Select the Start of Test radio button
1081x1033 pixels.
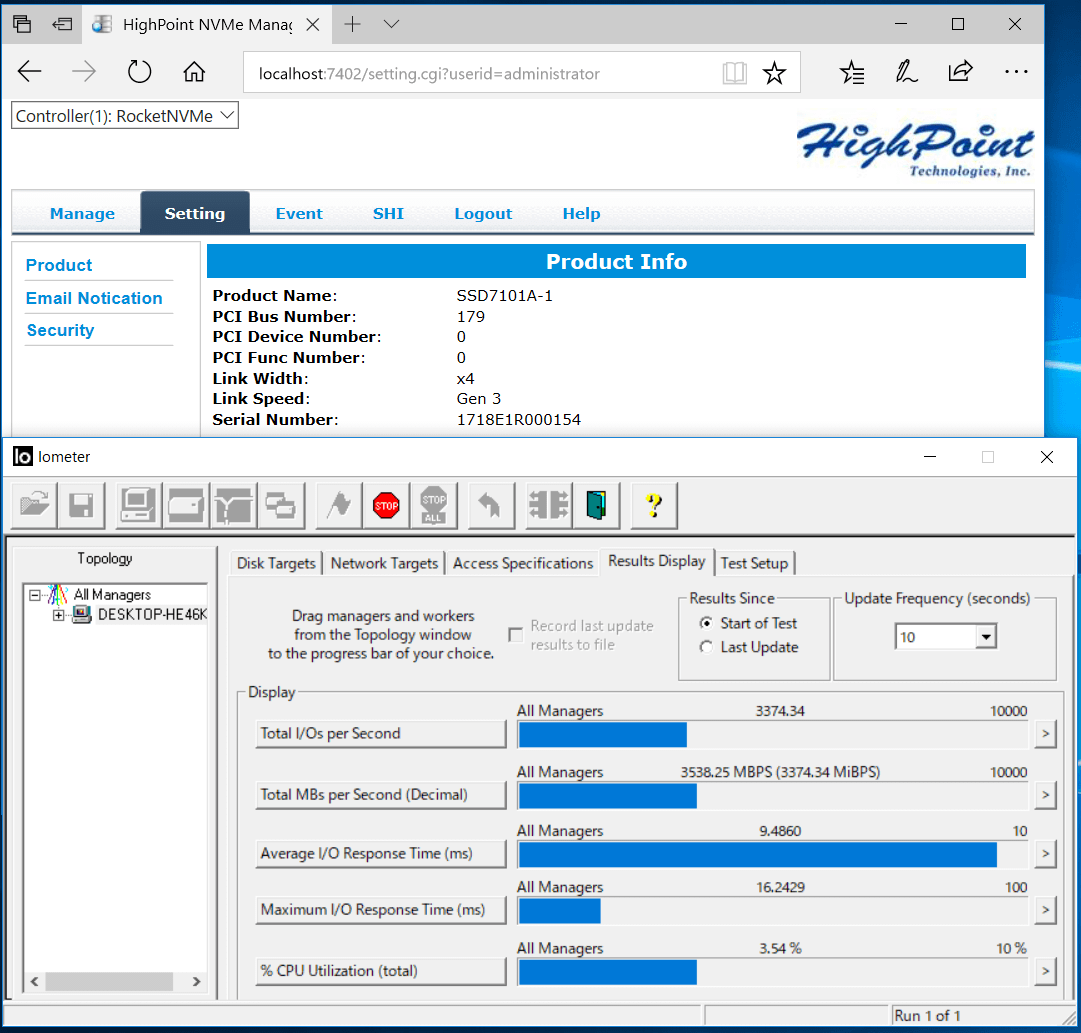[706, 623]
